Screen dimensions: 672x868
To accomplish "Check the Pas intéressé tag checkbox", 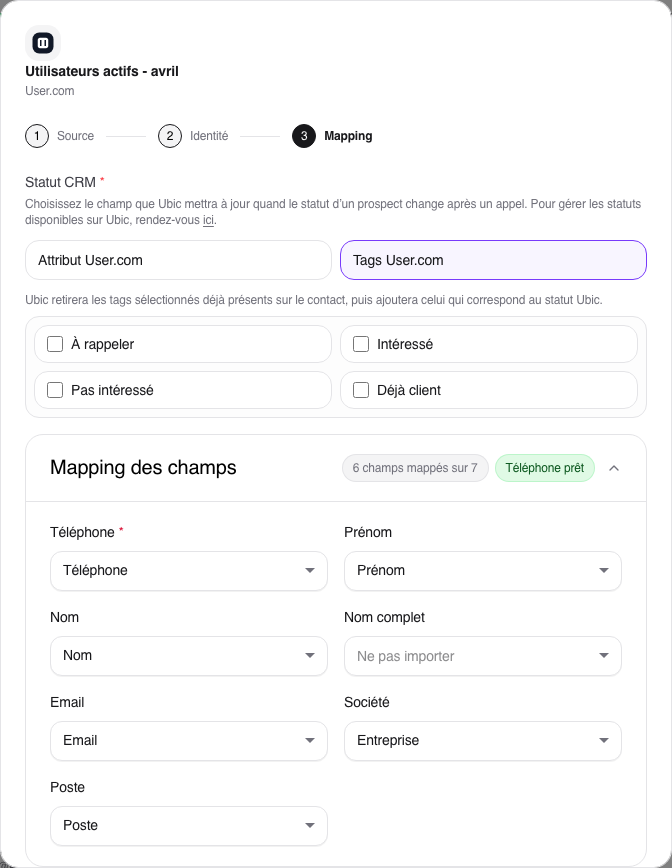I will point(55,390).
